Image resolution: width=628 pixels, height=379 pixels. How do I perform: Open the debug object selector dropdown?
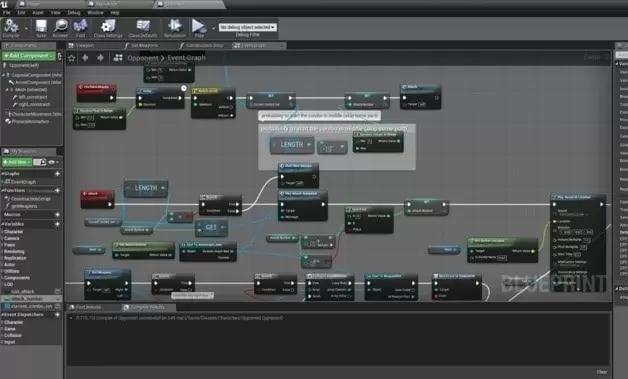tap(248, 27)
